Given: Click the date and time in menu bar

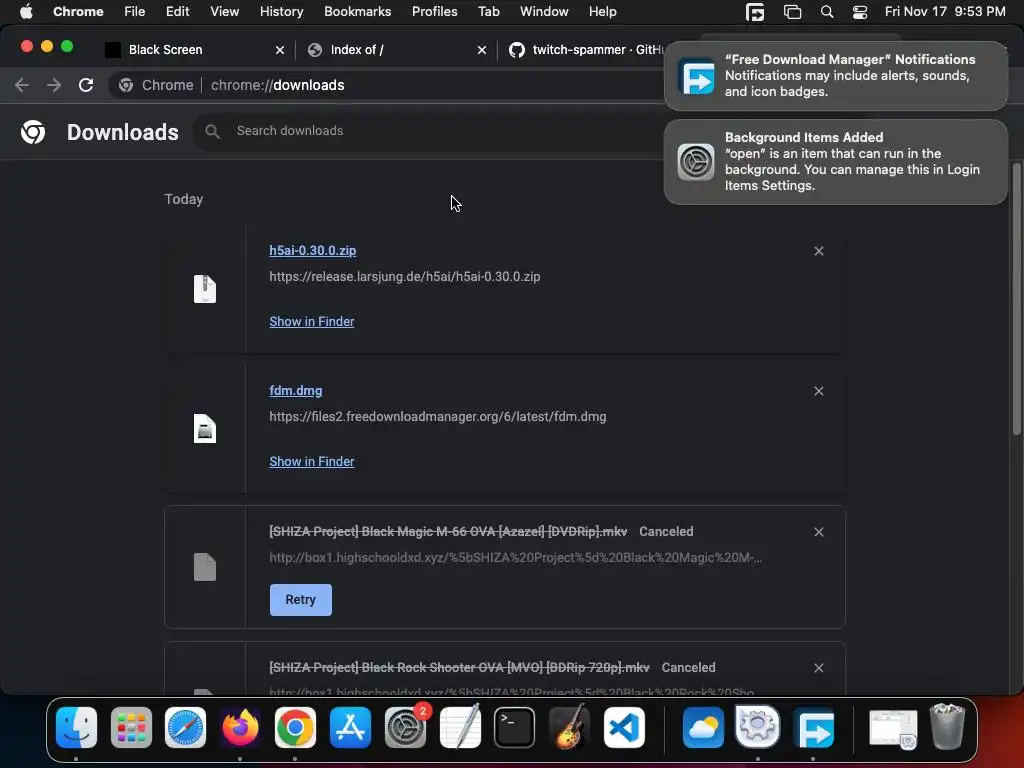Looking at the screenshot, I should pos(944,11).
